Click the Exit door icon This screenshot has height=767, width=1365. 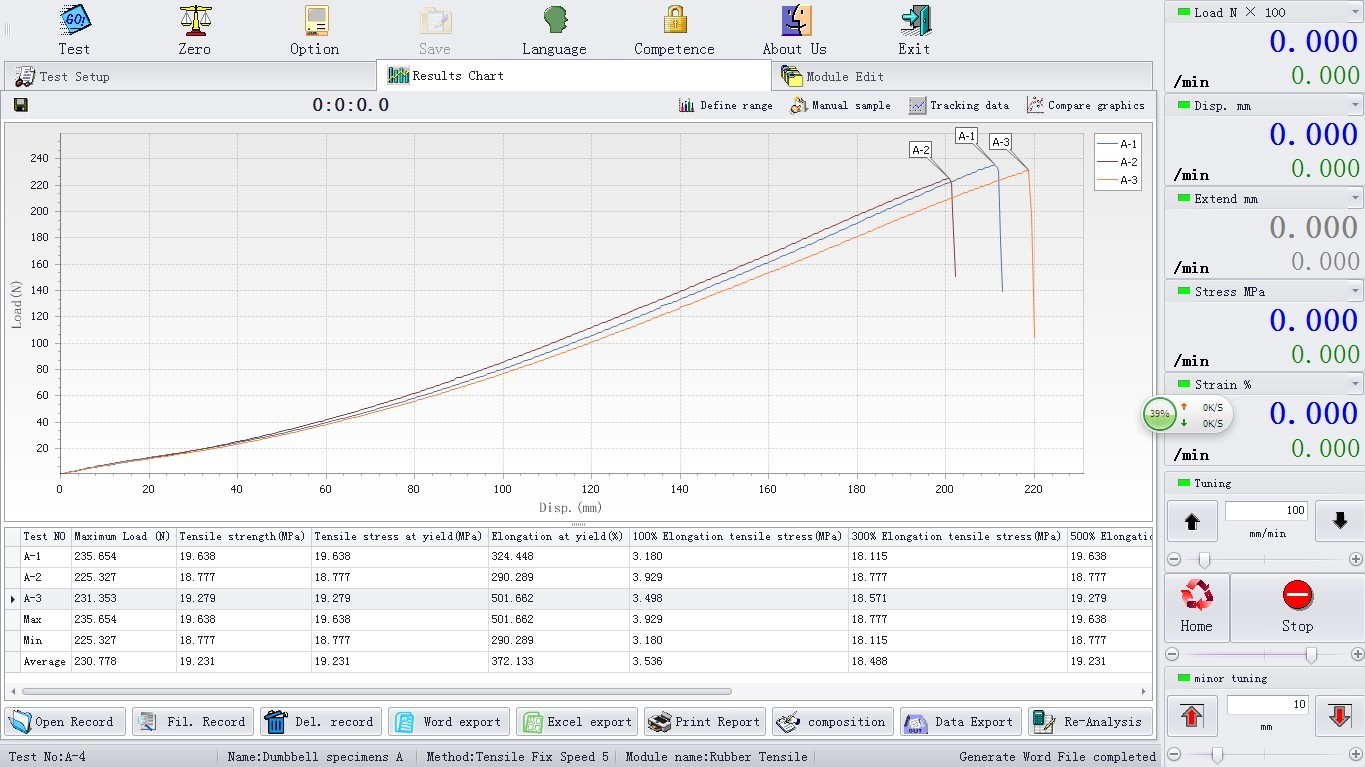pos(914,20)
